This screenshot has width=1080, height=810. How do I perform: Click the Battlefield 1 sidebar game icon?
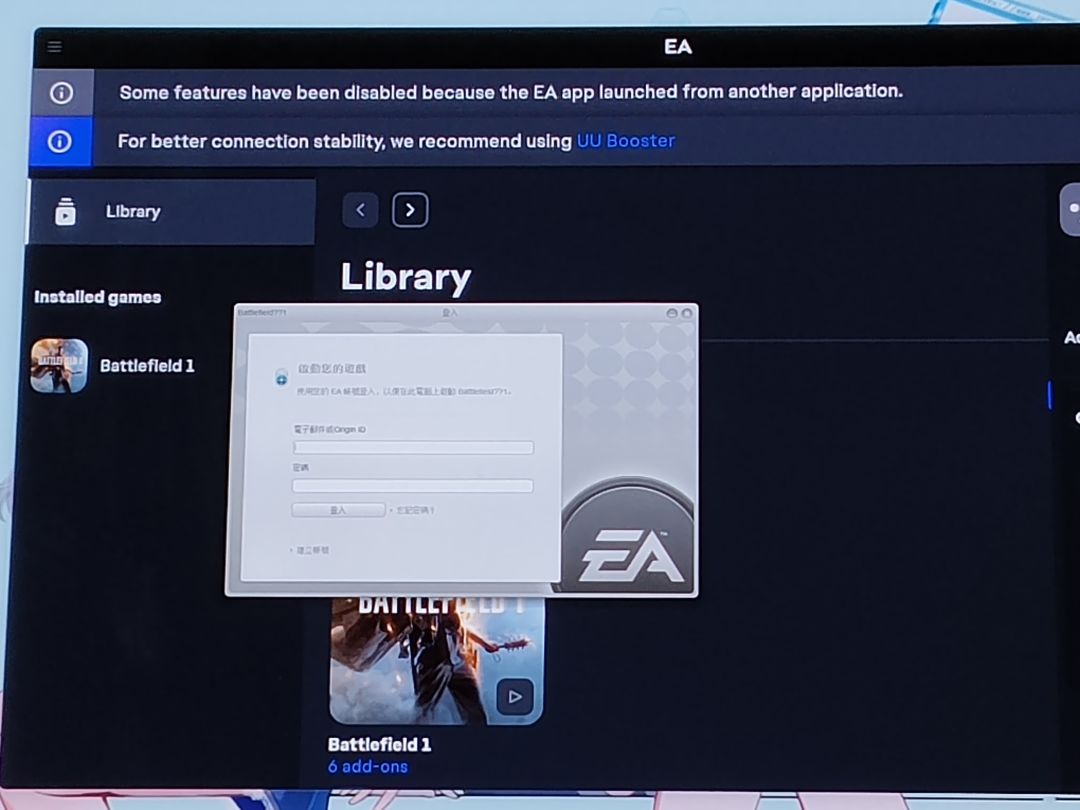click(59, 366)
